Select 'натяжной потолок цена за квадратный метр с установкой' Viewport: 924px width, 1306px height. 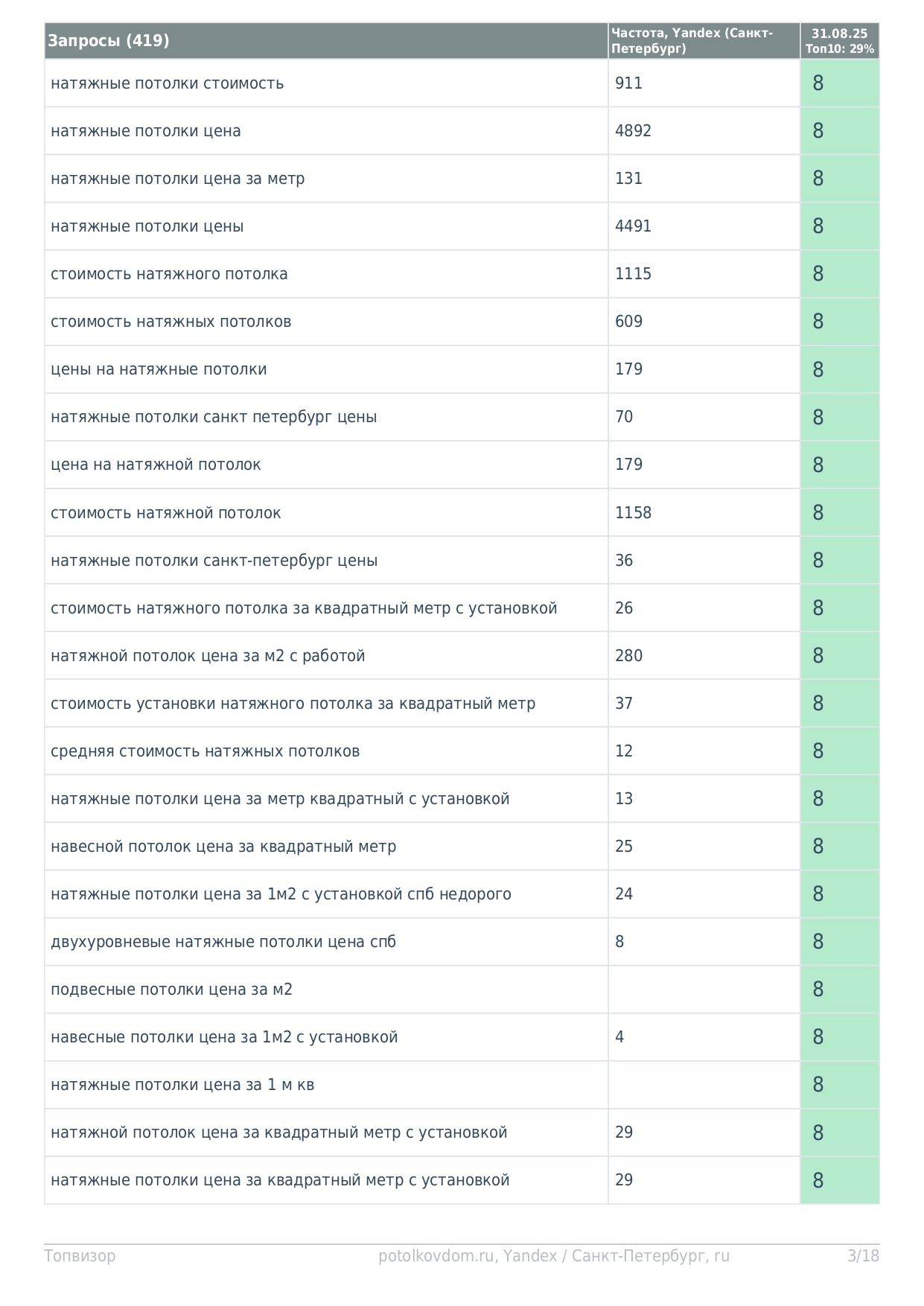click(x=279, y=1133)
